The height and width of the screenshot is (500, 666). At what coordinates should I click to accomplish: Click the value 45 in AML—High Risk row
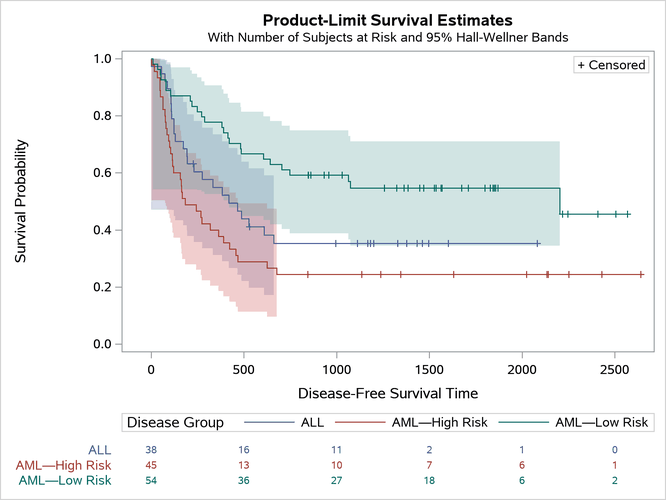(x=151, y=466)
